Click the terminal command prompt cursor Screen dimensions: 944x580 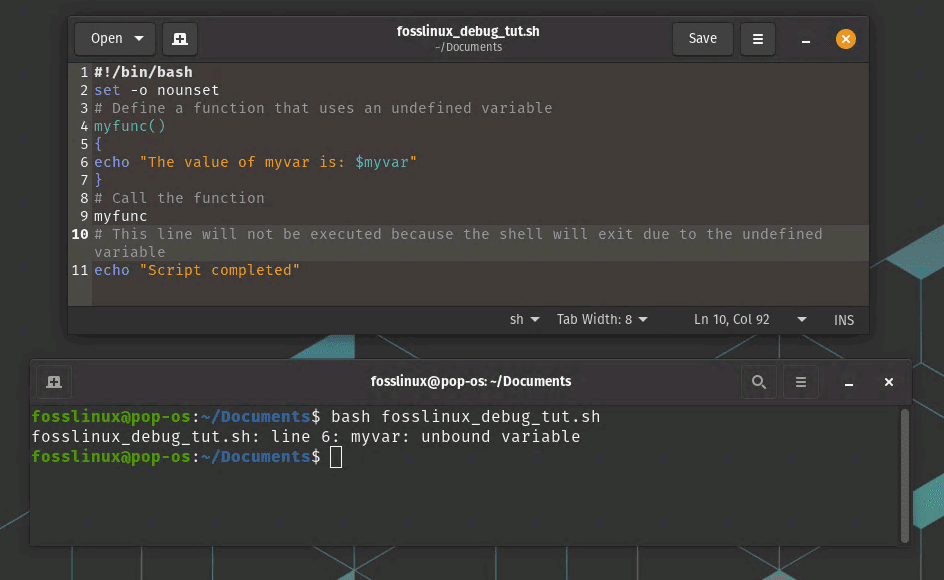[336, 457]
